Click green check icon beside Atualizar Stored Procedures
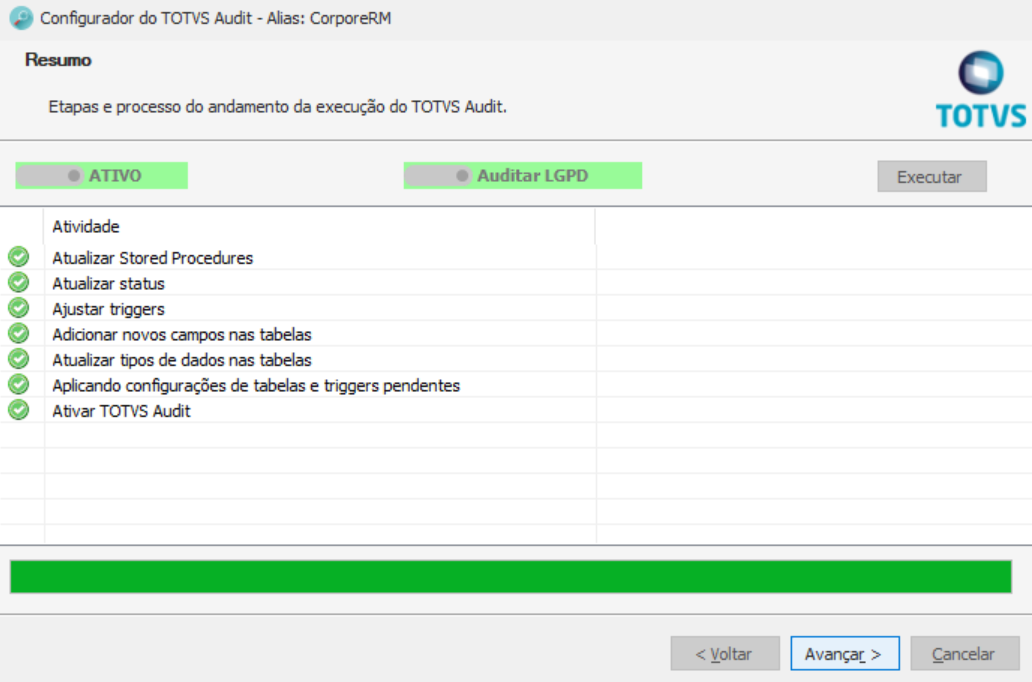This screenshot has height=682, width=1032. 18,257
